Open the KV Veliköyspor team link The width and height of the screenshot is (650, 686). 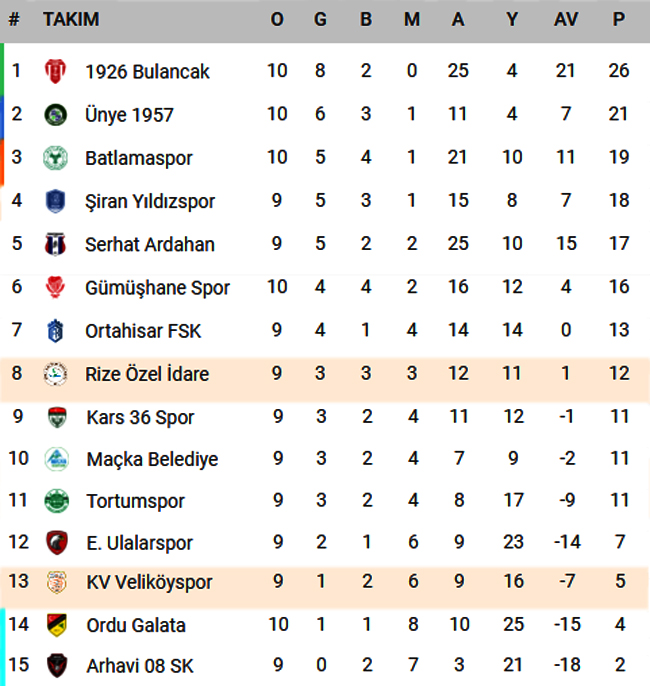point(150,582)
